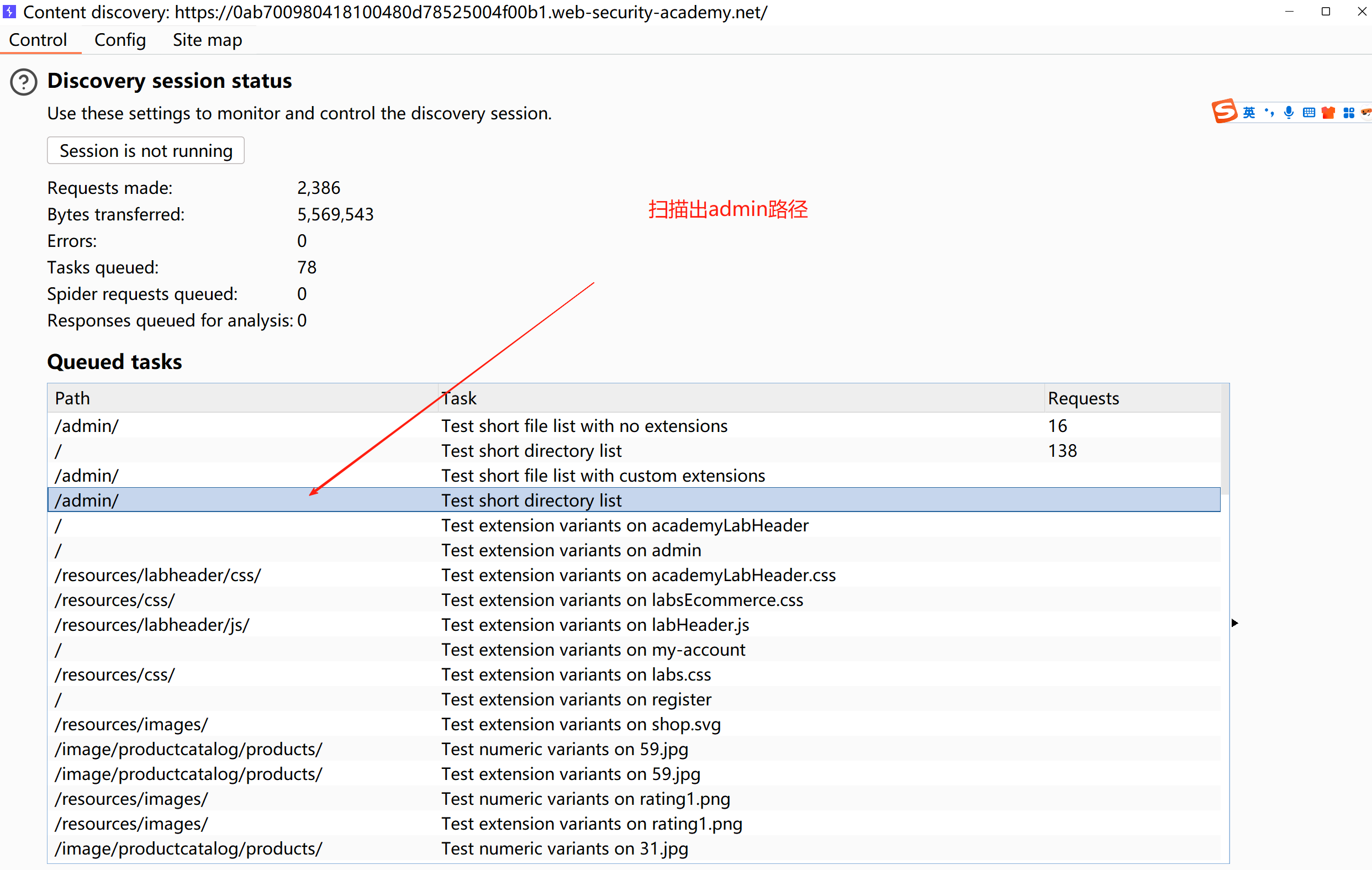
Task: Click the Discovery session status help icon
Action: pos(23,82)
